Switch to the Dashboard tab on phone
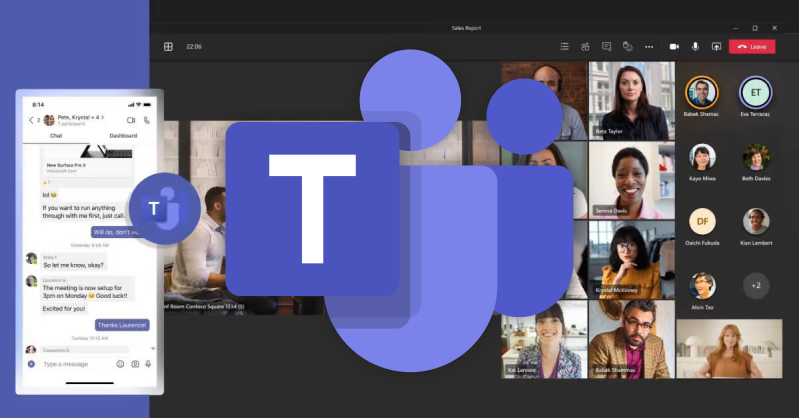This screenshot has width=799, height=418. click(123, 136)
